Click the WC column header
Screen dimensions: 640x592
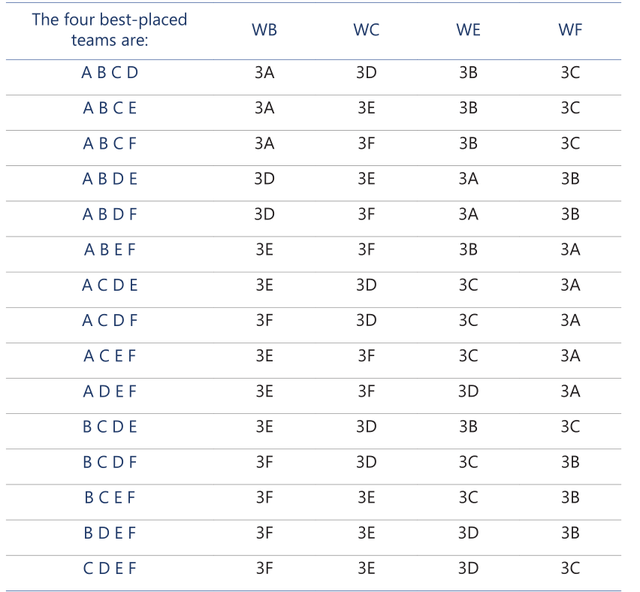[x=366, y=30]
